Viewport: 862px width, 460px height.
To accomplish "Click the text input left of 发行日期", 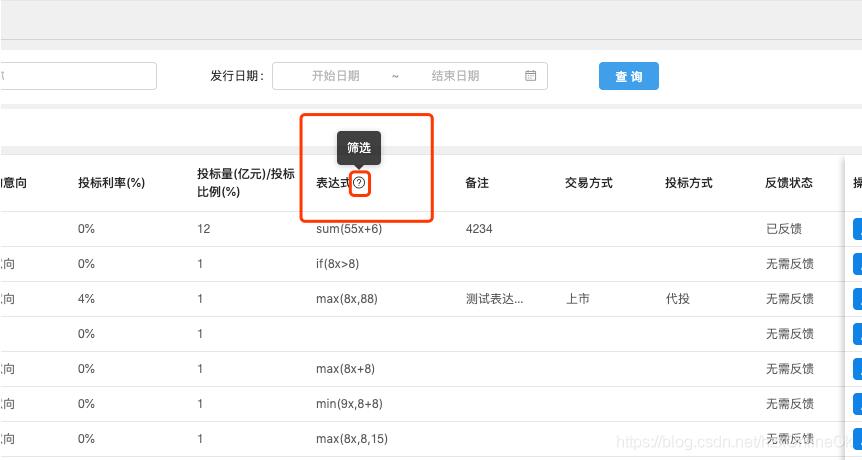I will point(79,76).
